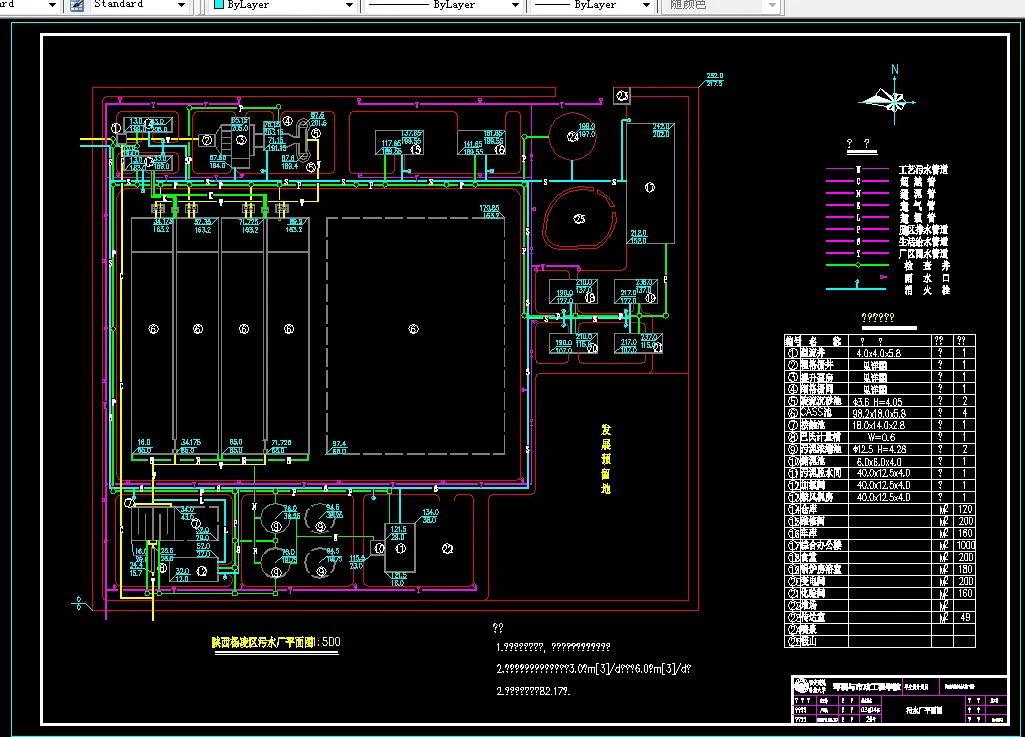The width and height of the screenshot is (1025, 737).
Task: Click the cyan ByLayer color swatch
Action: tap(219, 5)
